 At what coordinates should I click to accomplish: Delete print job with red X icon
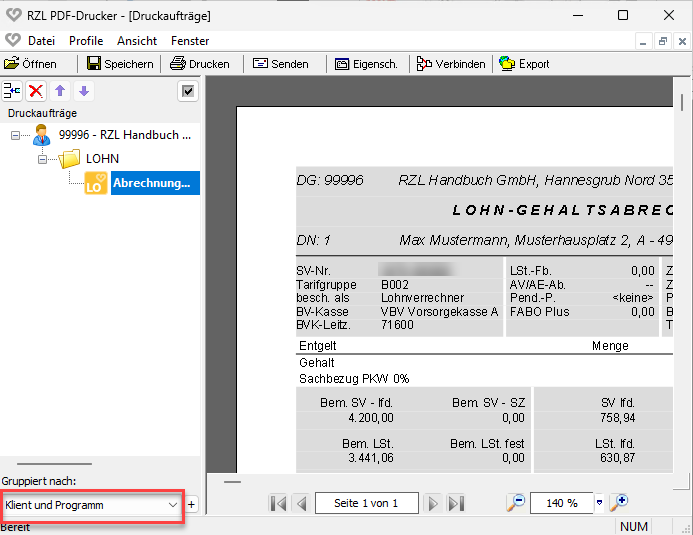pos(36,91)
